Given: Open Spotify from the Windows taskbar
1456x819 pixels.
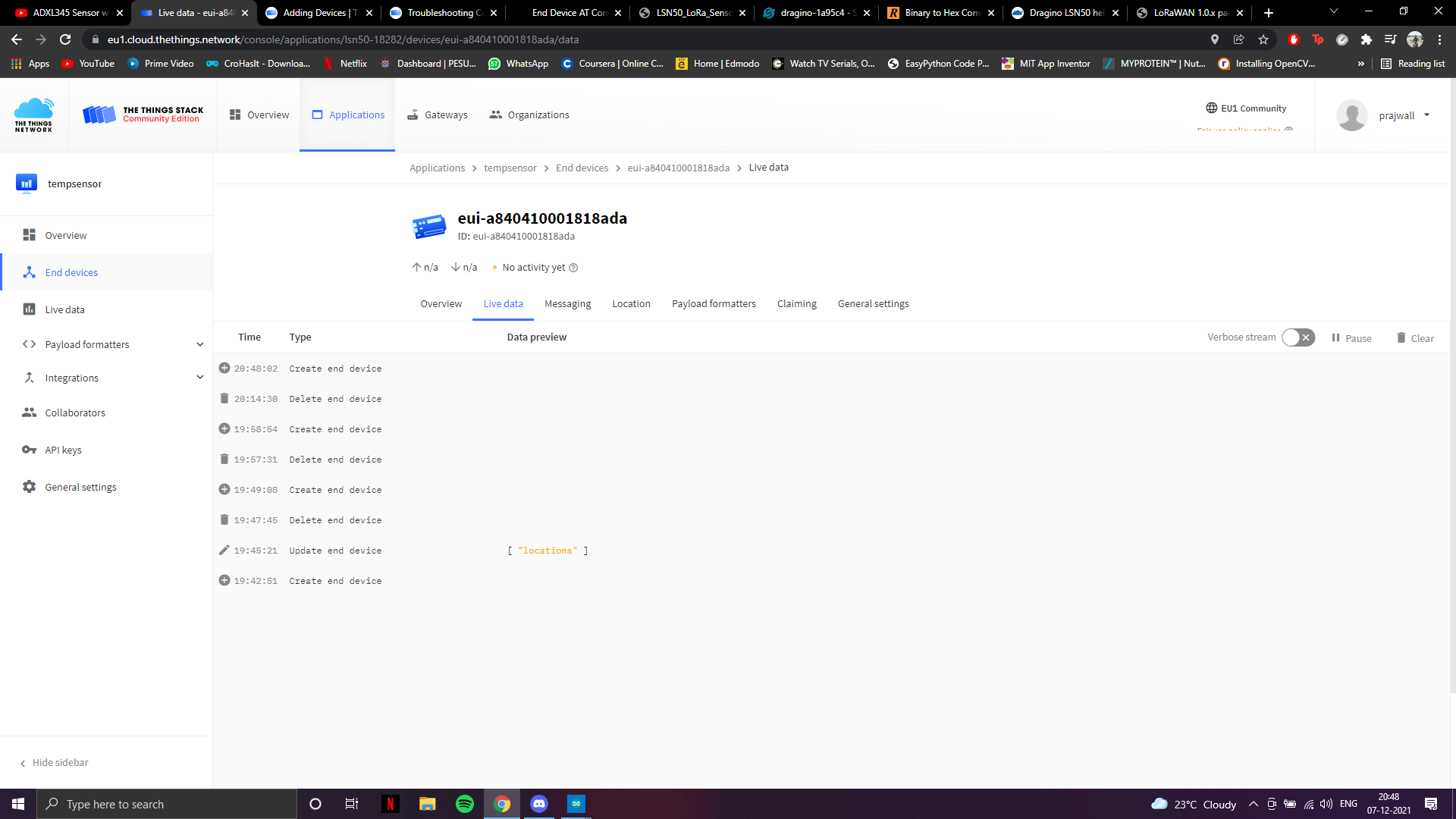Looking at the screenshot, I should [464, 804].
